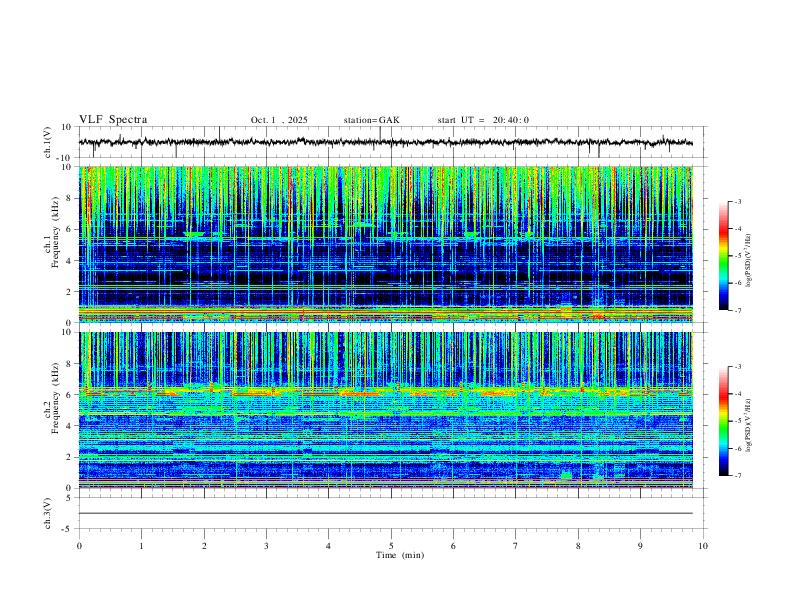This screenshot has width=792, height=612.
Task: Click the ch.1 voltage waveform trace
Action: pyautogui.click(x=385, y=142)
